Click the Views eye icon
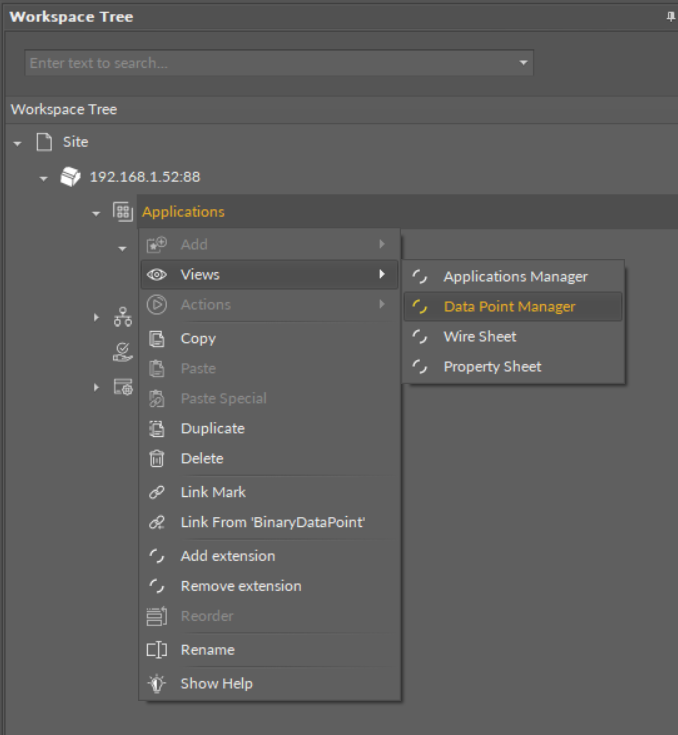678x735 pixels. [x=156, y=275]
